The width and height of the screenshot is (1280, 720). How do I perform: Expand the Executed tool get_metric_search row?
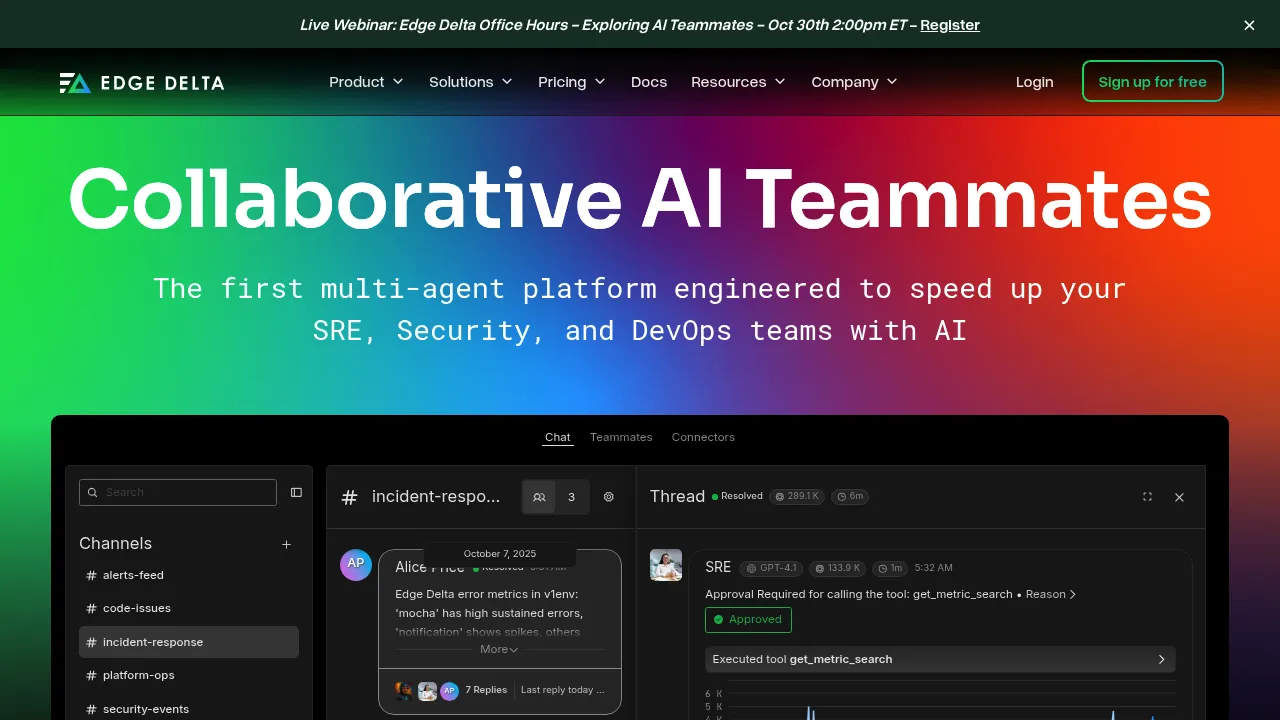(940, 659)
